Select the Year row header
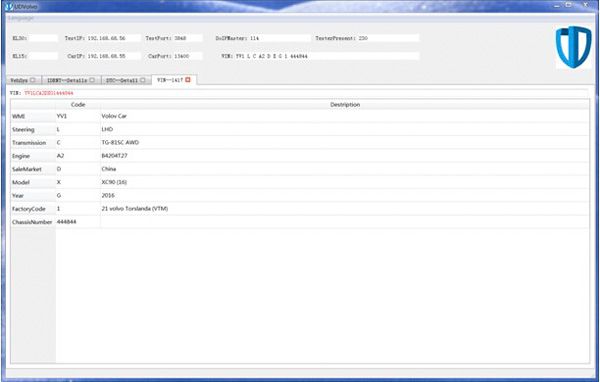Screen dimensions: 600x382 pos(33,195)
